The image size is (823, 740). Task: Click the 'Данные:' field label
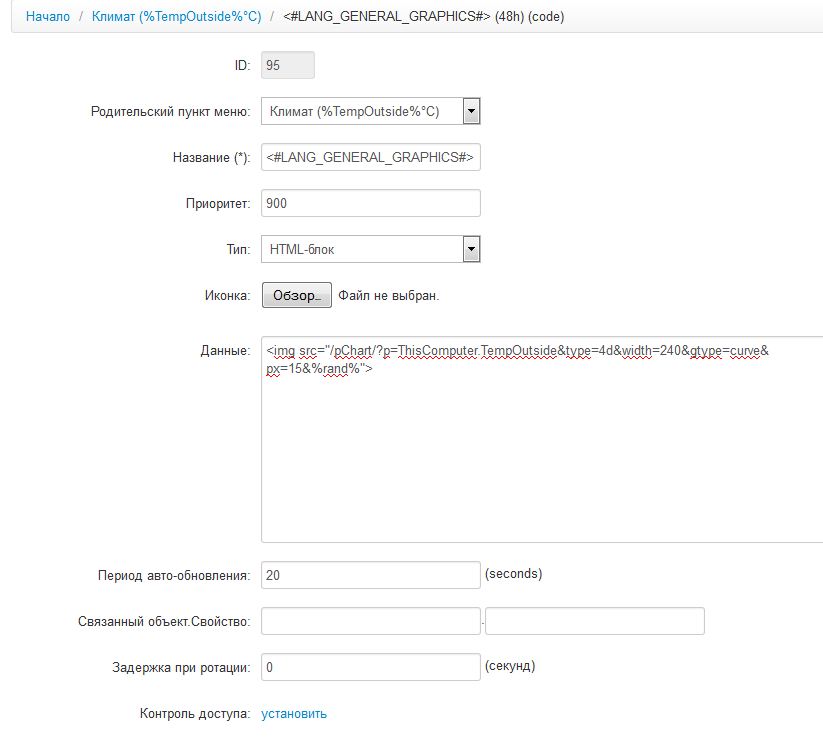pyautogui.click(x=226, y=351)
